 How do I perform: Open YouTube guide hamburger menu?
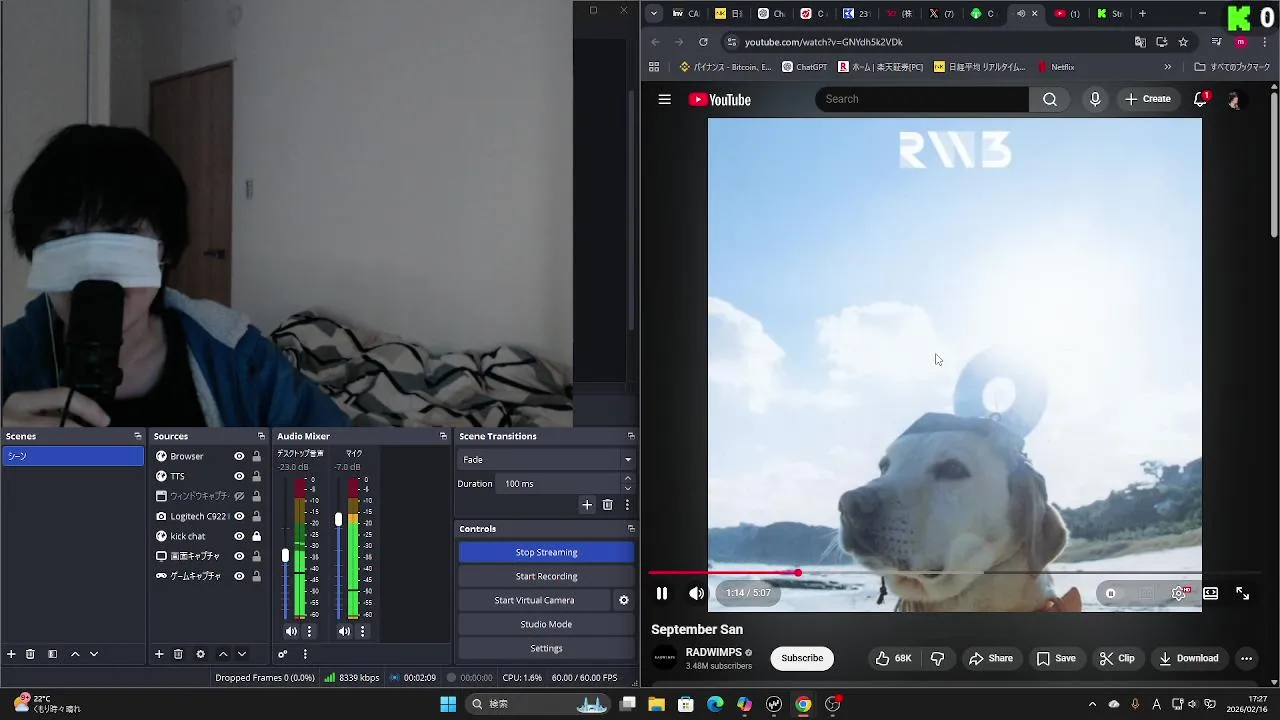pos(664,99)
